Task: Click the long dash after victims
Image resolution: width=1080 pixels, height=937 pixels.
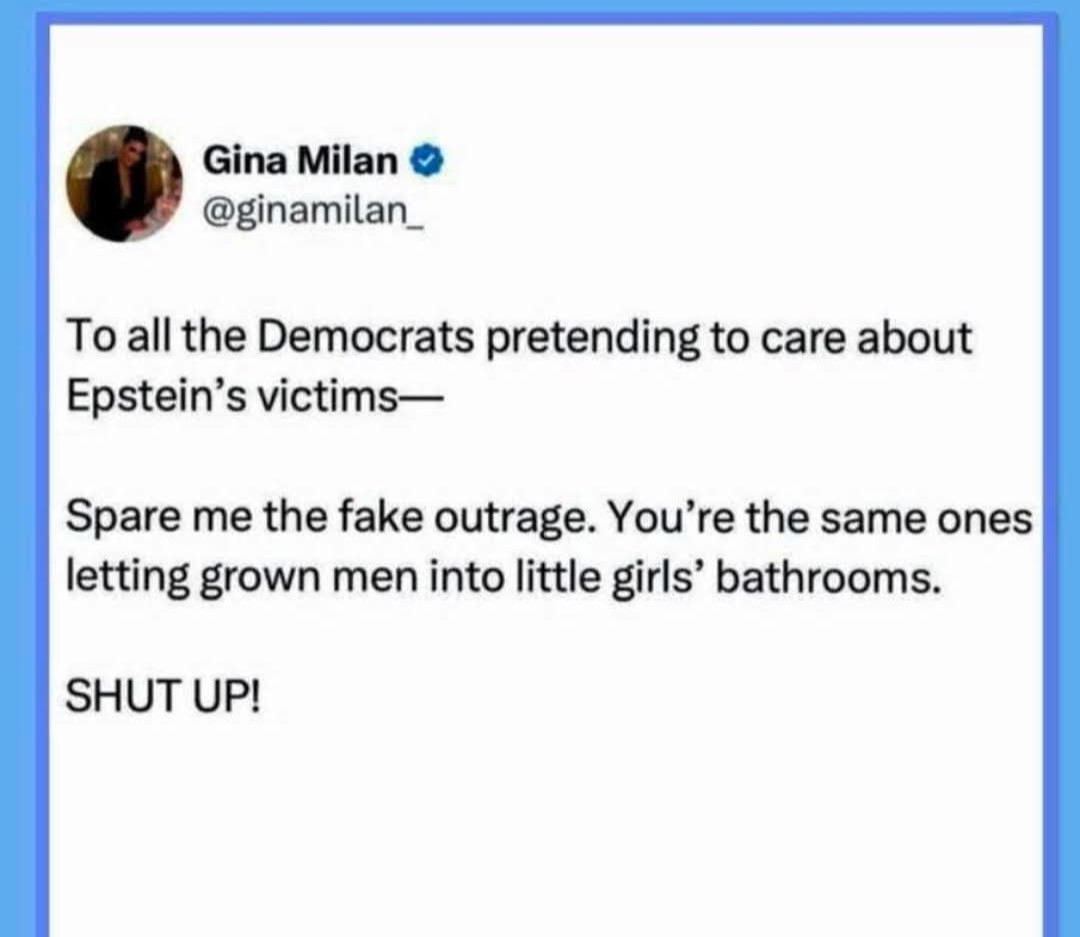Action: coord(417,399)
